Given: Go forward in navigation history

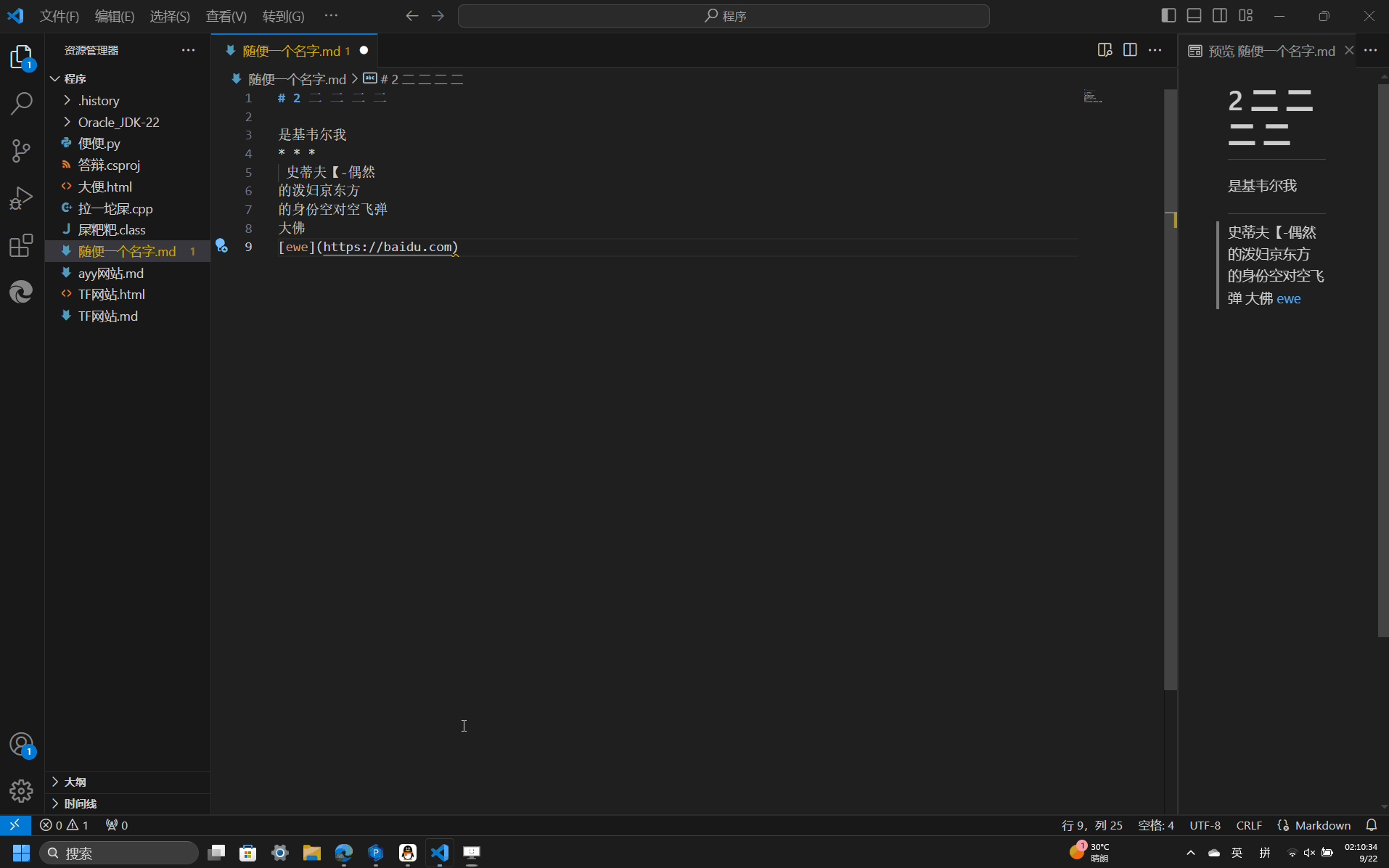Looking at the screenshot, I should pyautogui.click(x=438, y=16).
